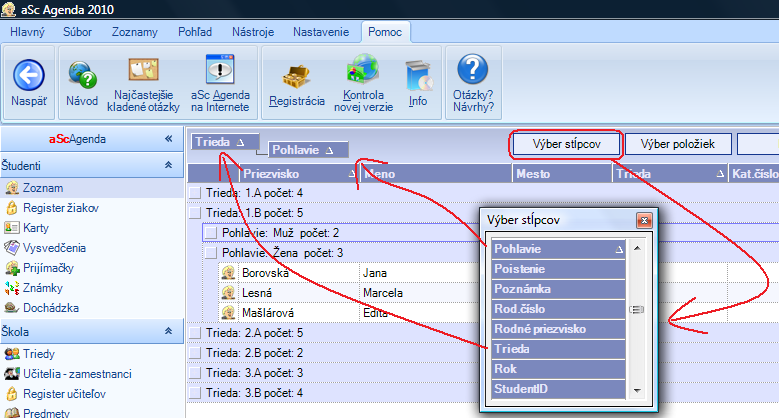Viewport: 779px width, 418px height.
Task: Collapse the aScAgenda sidebar panel
Action: coord(168,139)
